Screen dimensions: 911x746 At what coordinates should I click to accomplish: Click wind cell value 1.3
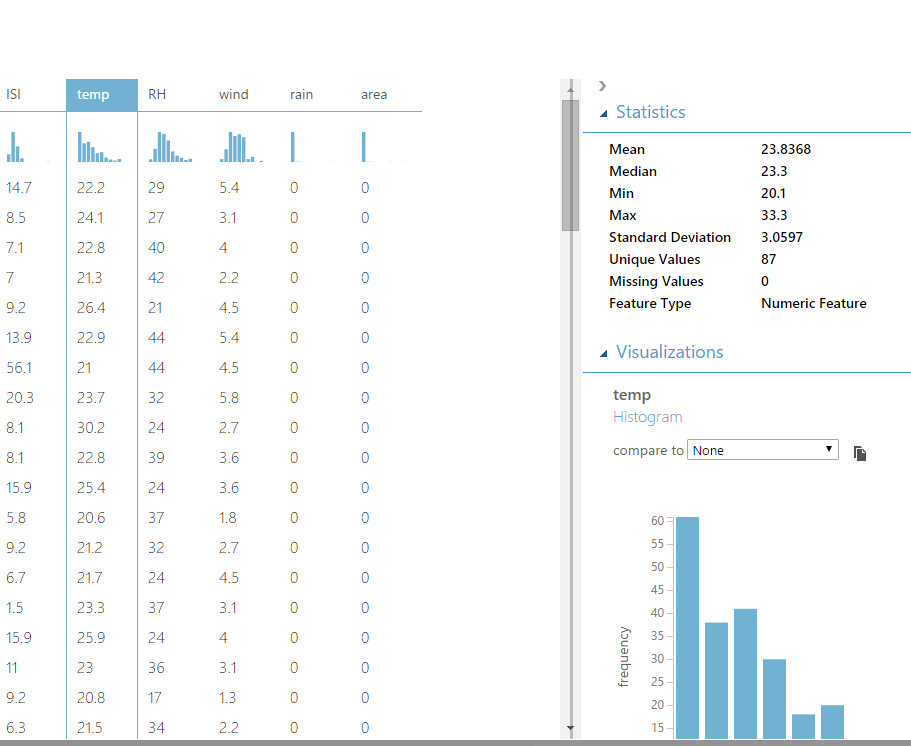point(227,698)
